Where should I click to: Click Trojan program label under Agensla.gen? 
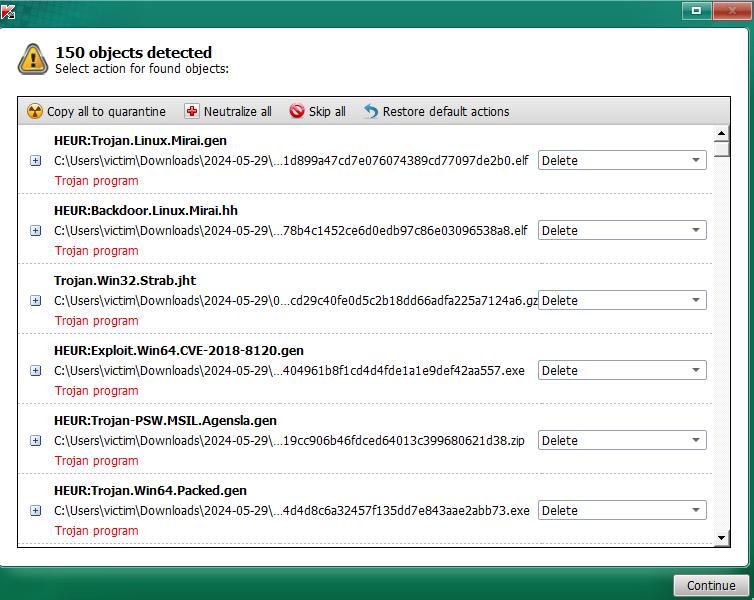(96, 461)
